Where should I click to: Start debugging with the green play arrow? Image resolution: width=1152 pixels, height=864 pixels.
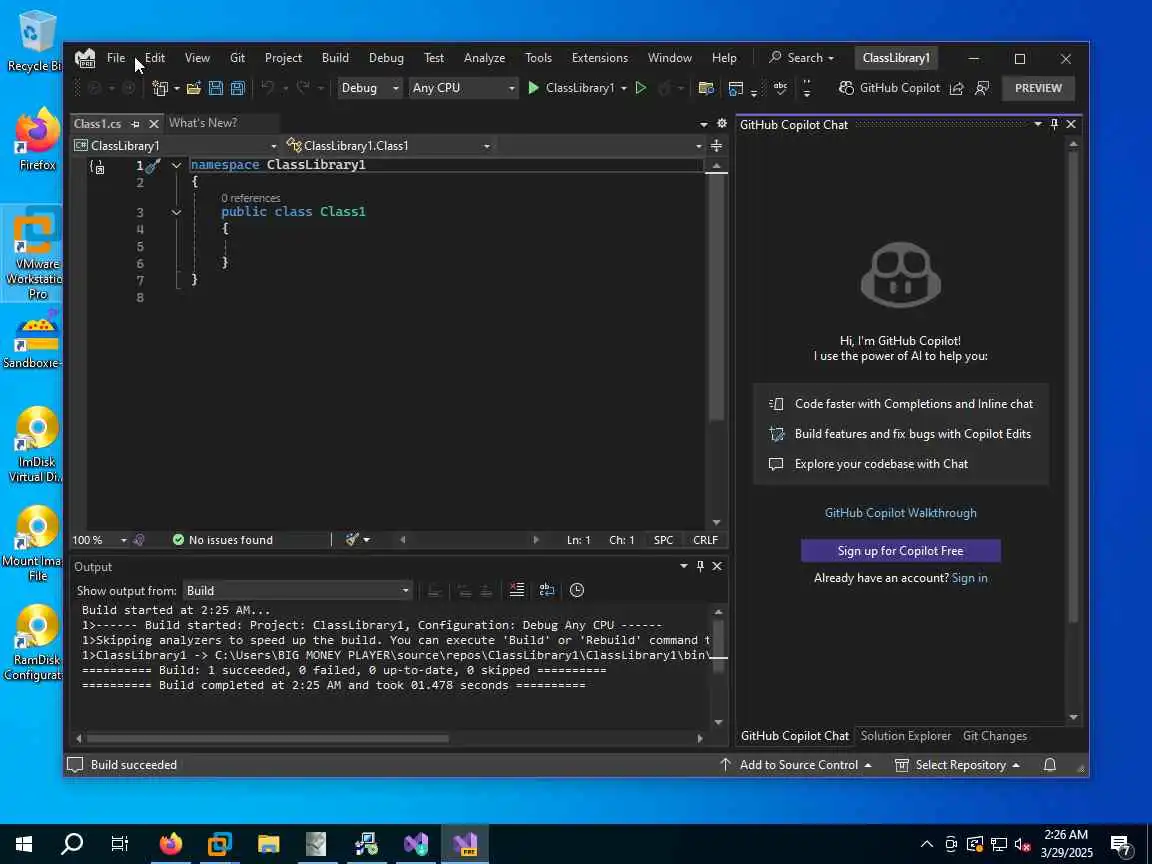point(534,88)
